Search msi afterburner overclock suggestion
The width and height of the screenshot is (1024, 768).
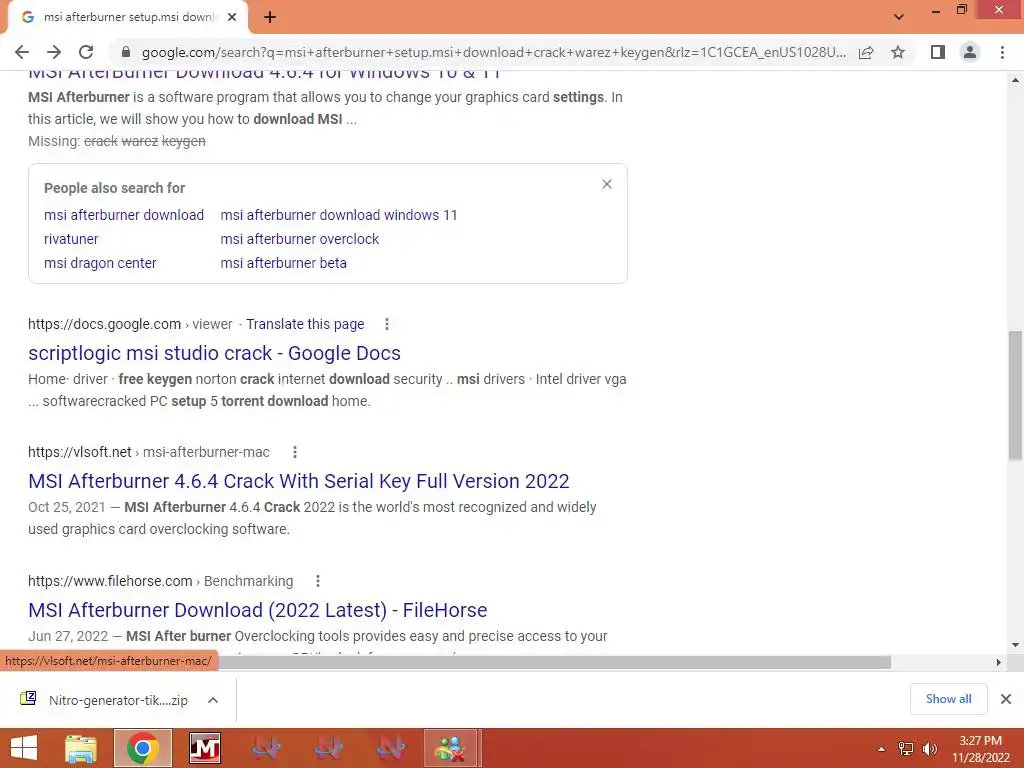click(x=300, y=239)
